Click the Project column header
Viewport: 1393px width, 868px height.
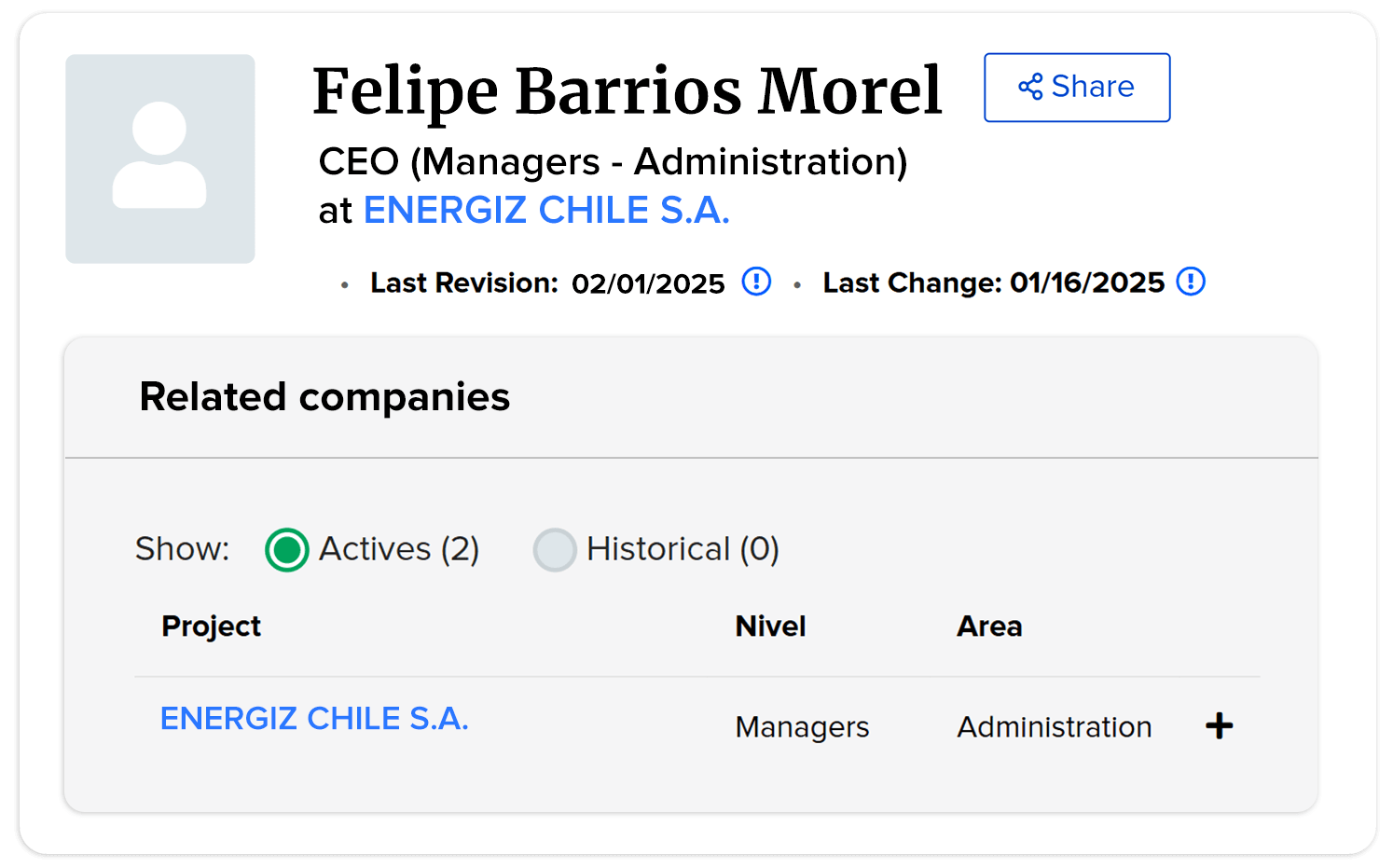click(x=211, y=626)
